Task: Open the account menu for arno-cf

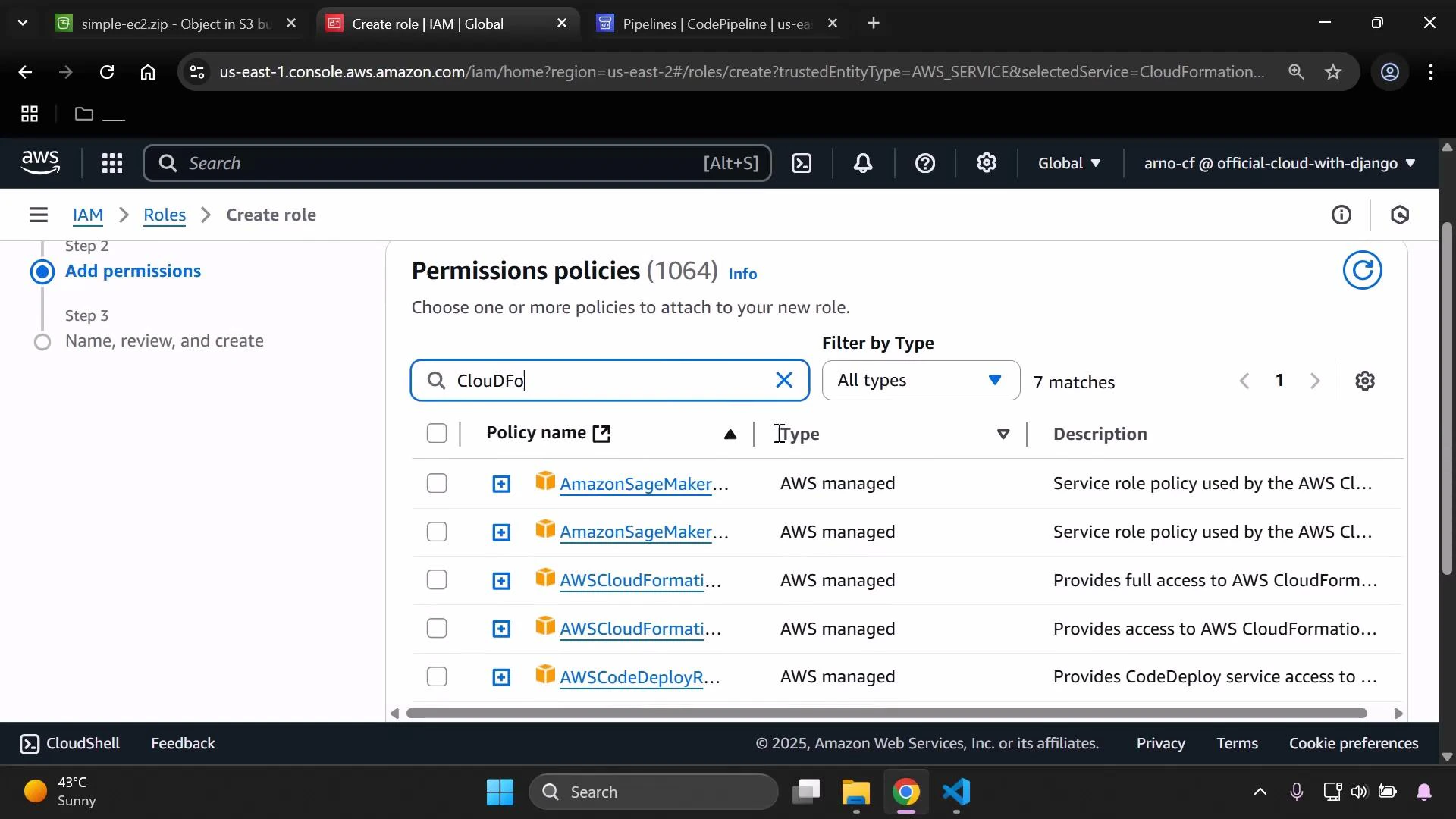Action: pos(1277,162)
